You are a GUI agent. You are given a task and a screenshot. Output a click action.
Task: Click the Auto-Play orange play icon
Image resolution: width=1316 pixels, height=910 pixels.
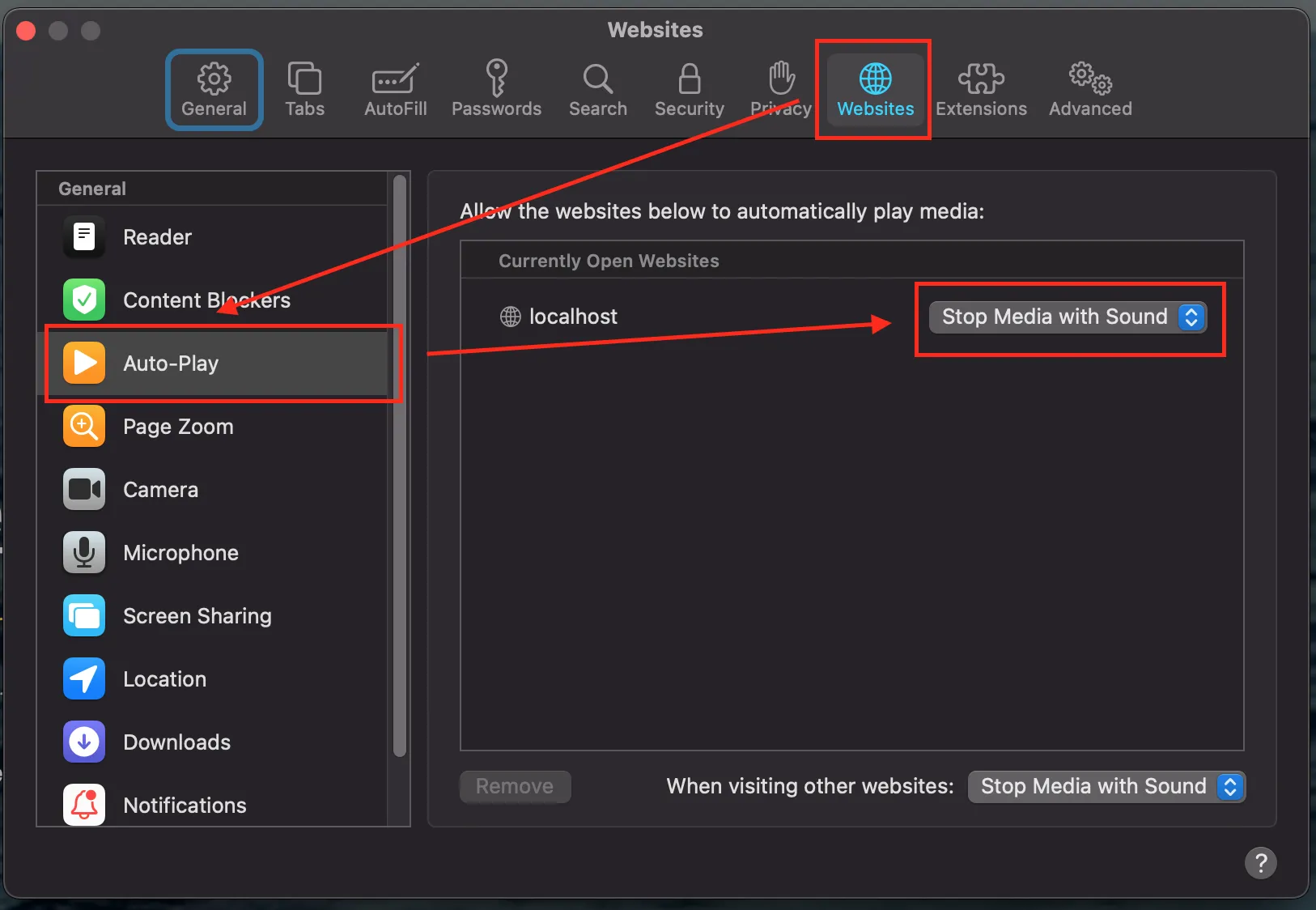[x=84, y=364]
